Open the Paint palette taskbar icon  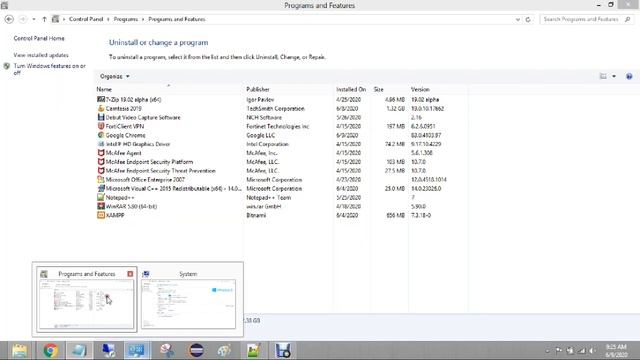[224, 351]
